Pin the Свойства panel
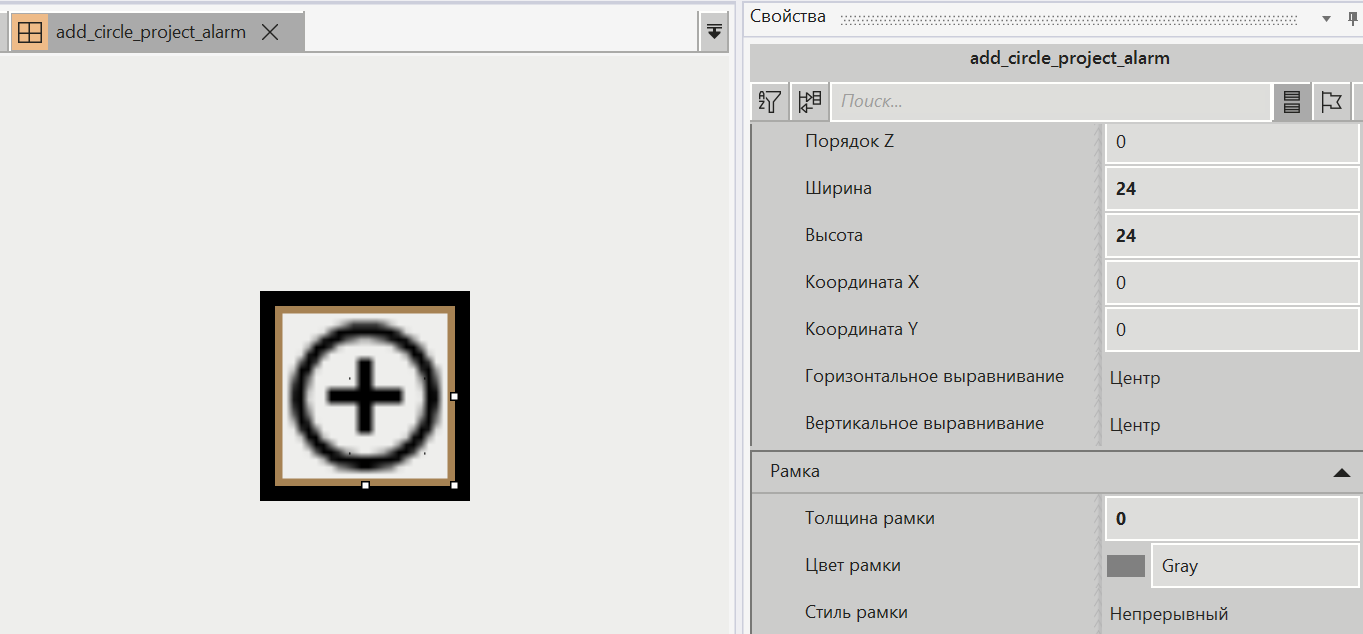Viewport: 1363px width, 634px height. [x=1350, y=16]
